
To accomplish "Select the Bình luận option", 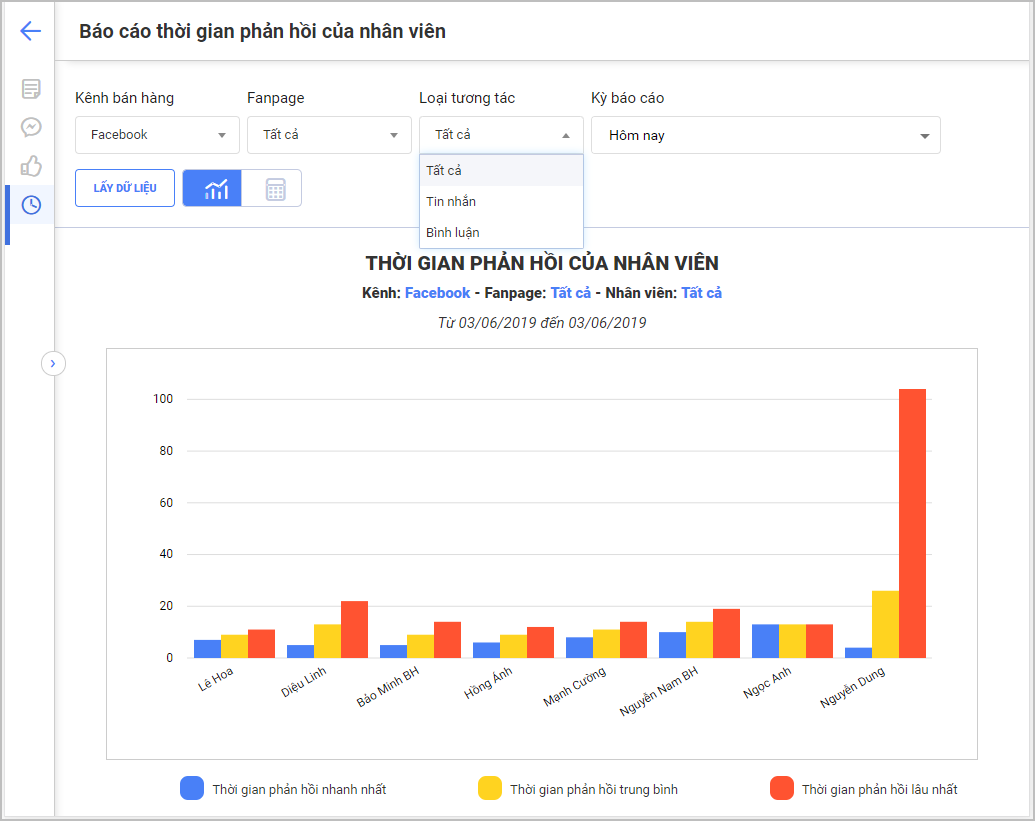I will (453, 232).
